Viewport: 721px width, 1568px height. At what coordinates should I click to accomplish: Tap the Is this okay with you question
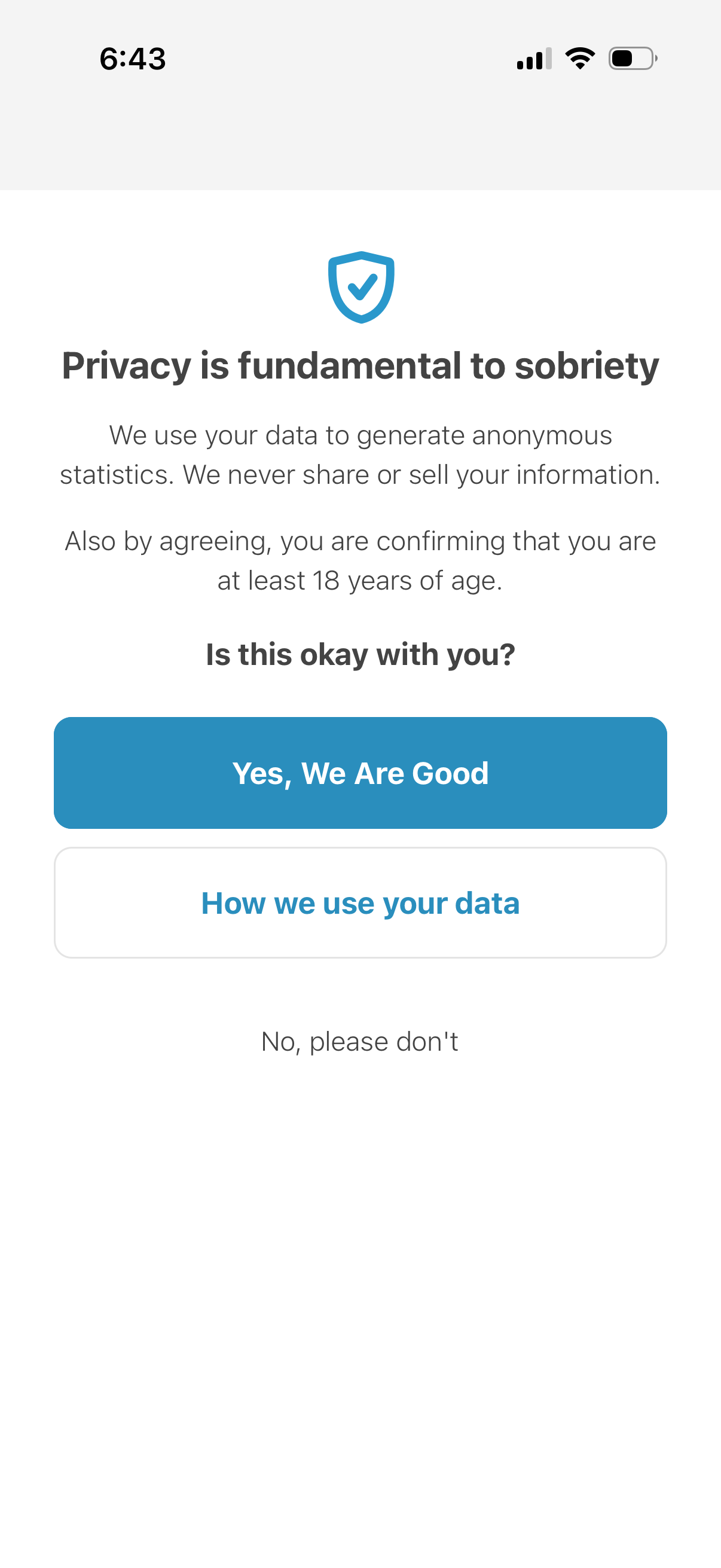pyautogui.click(x=360, y=655)
